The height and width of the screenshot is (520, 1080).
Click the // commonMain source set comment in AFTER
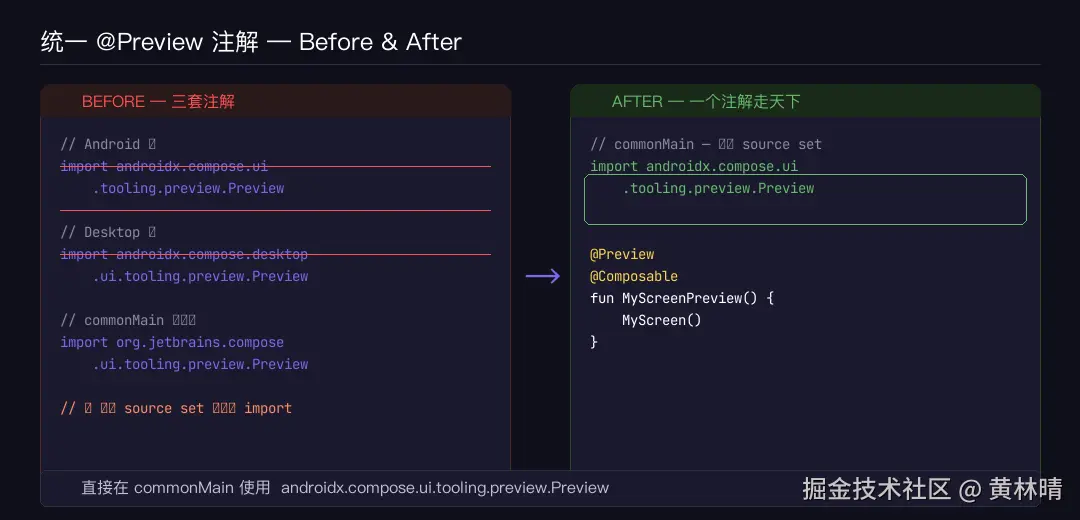point(706,144)
